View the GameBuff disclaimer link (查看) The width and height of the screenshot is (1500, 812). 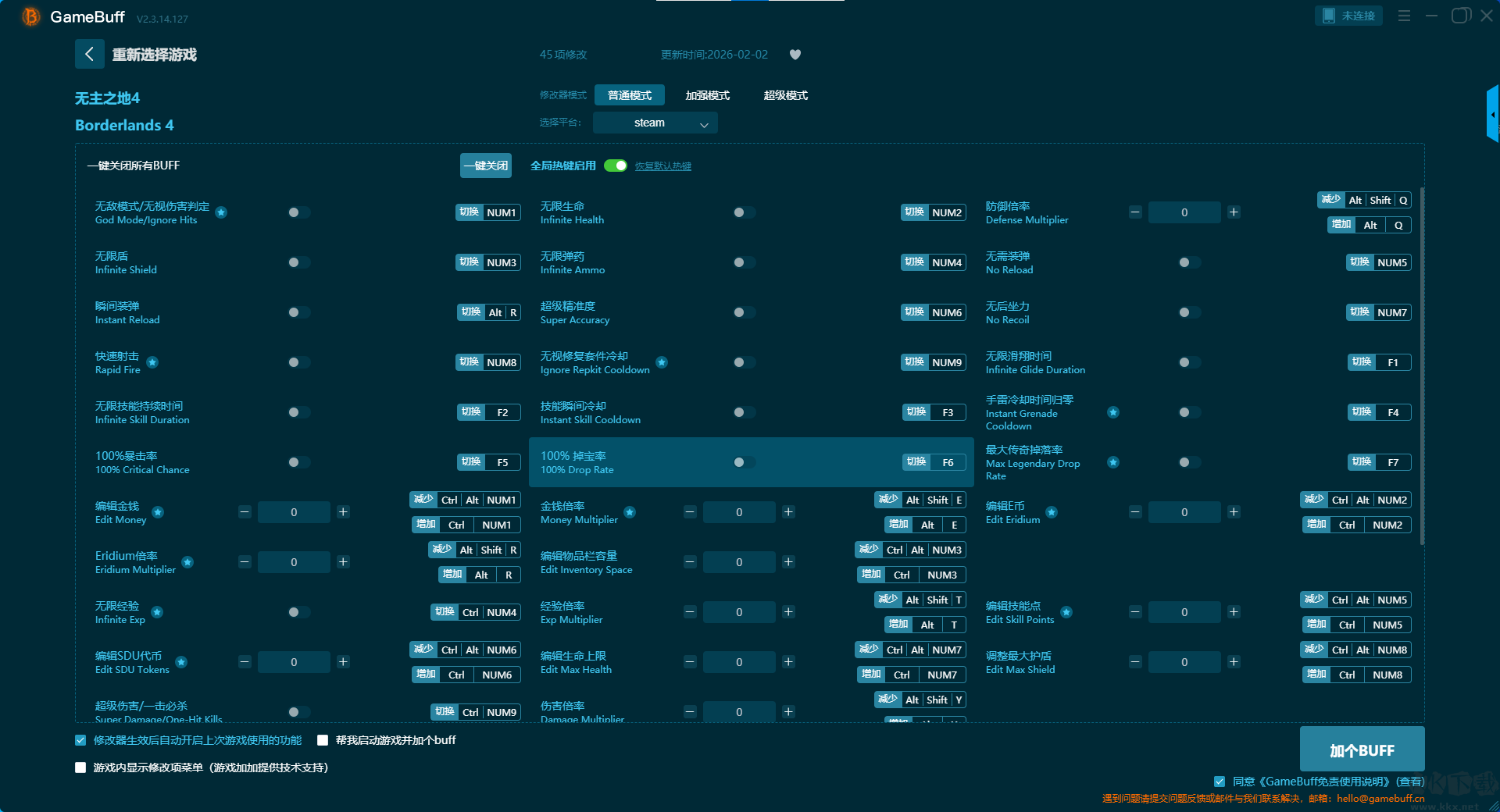[x=1410, y=782]
